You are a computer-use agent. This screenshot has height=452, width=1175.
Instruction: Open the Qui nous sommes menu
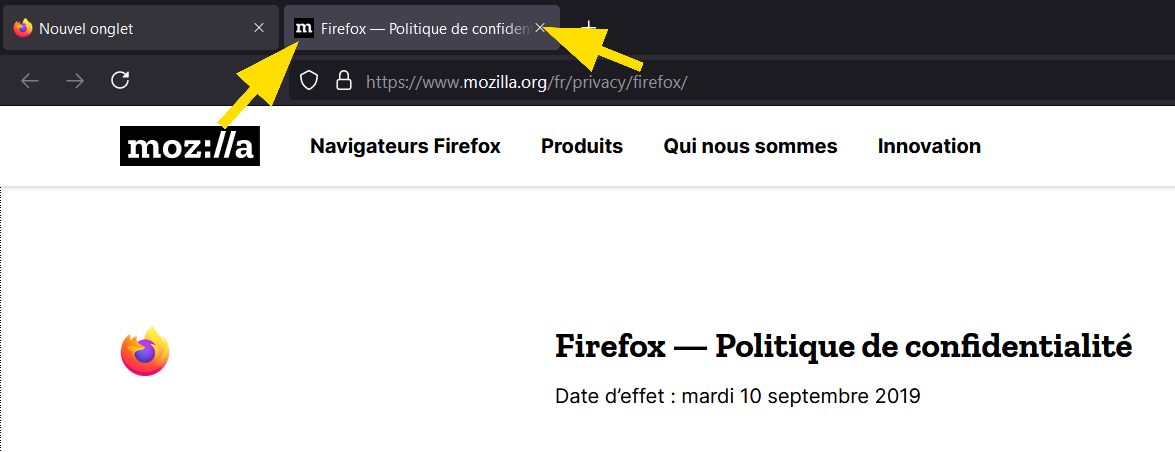(750, 145)
